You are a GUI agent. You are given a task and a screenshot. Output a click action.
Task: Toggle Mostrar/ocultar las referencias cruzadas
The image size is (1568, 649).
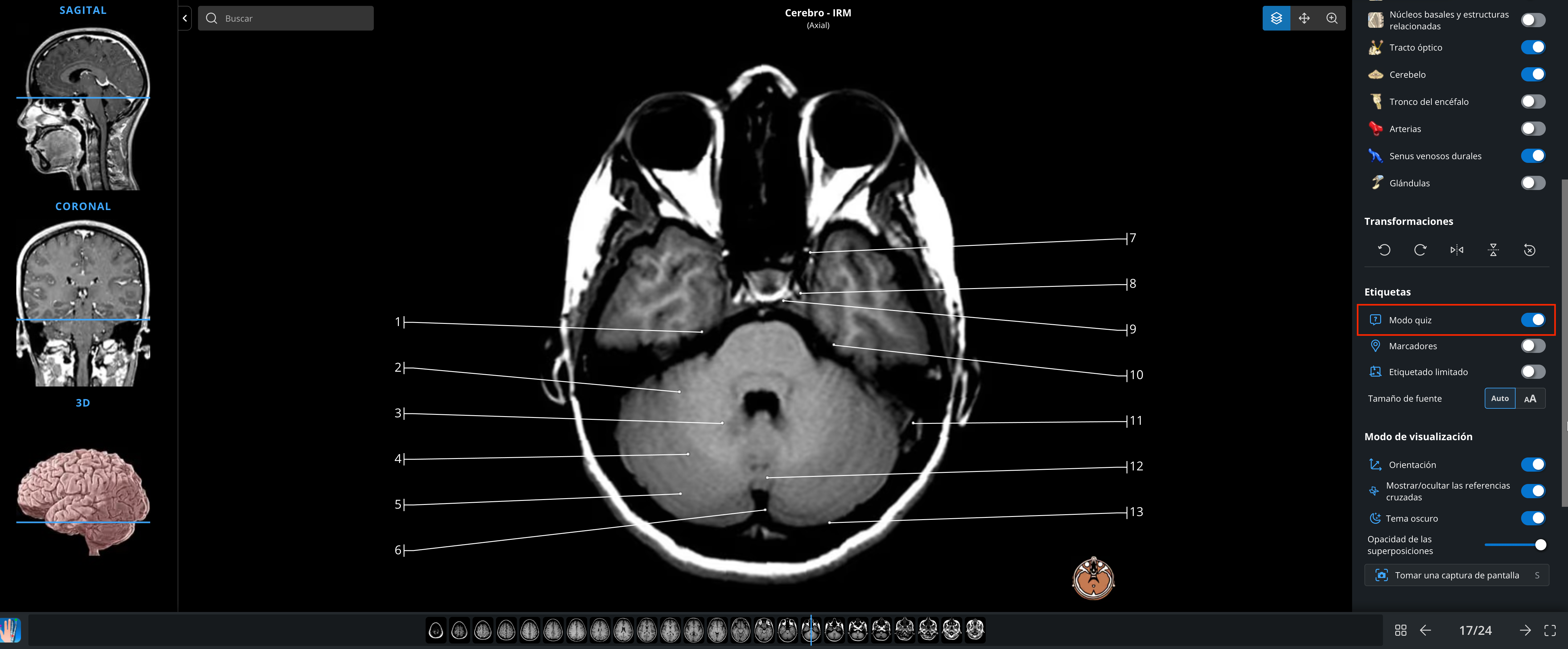tap(1533, 491)
